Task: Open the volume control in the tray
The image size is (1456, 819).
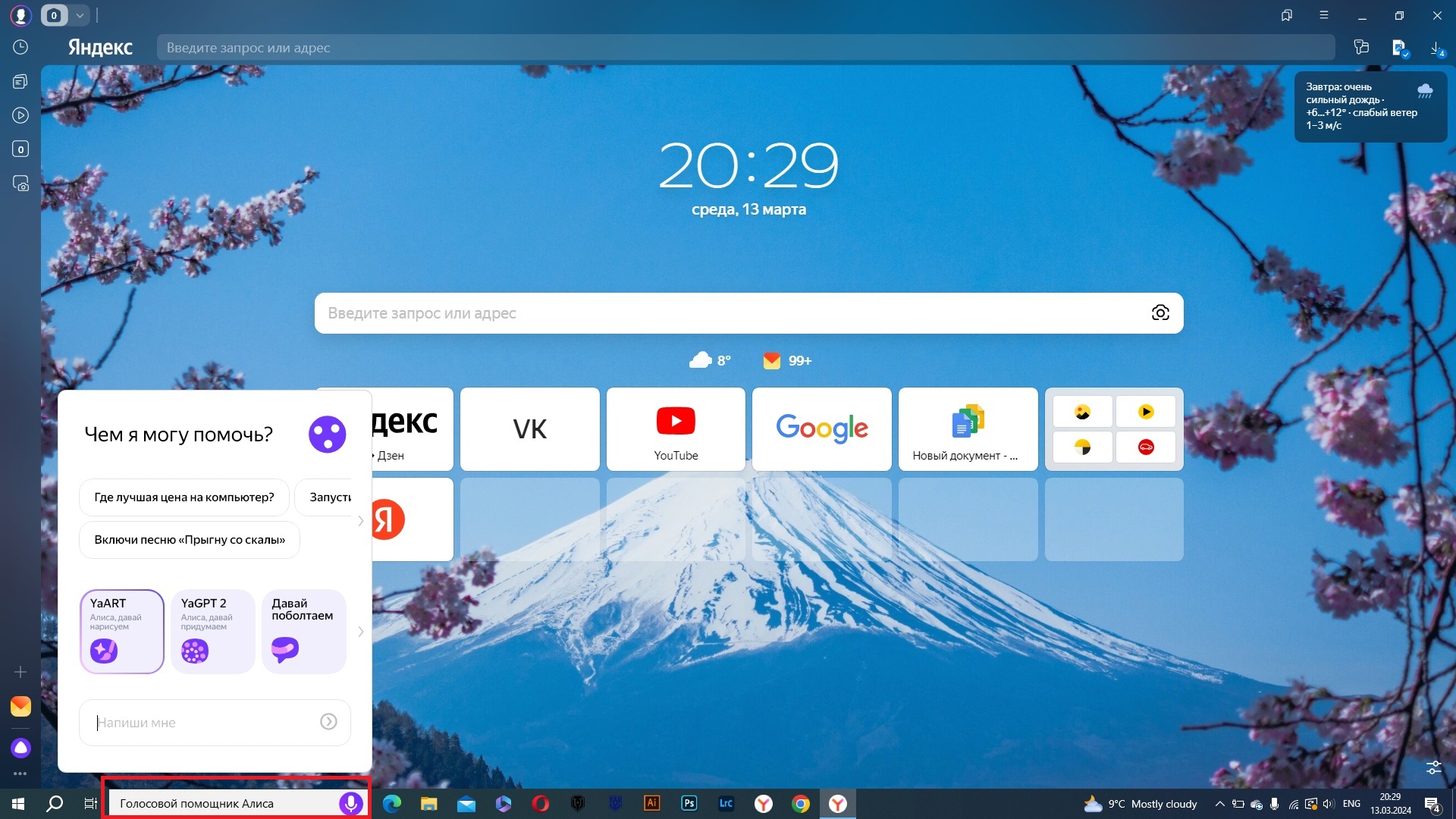Action: pyautogui.click(x=1329, y=804)
